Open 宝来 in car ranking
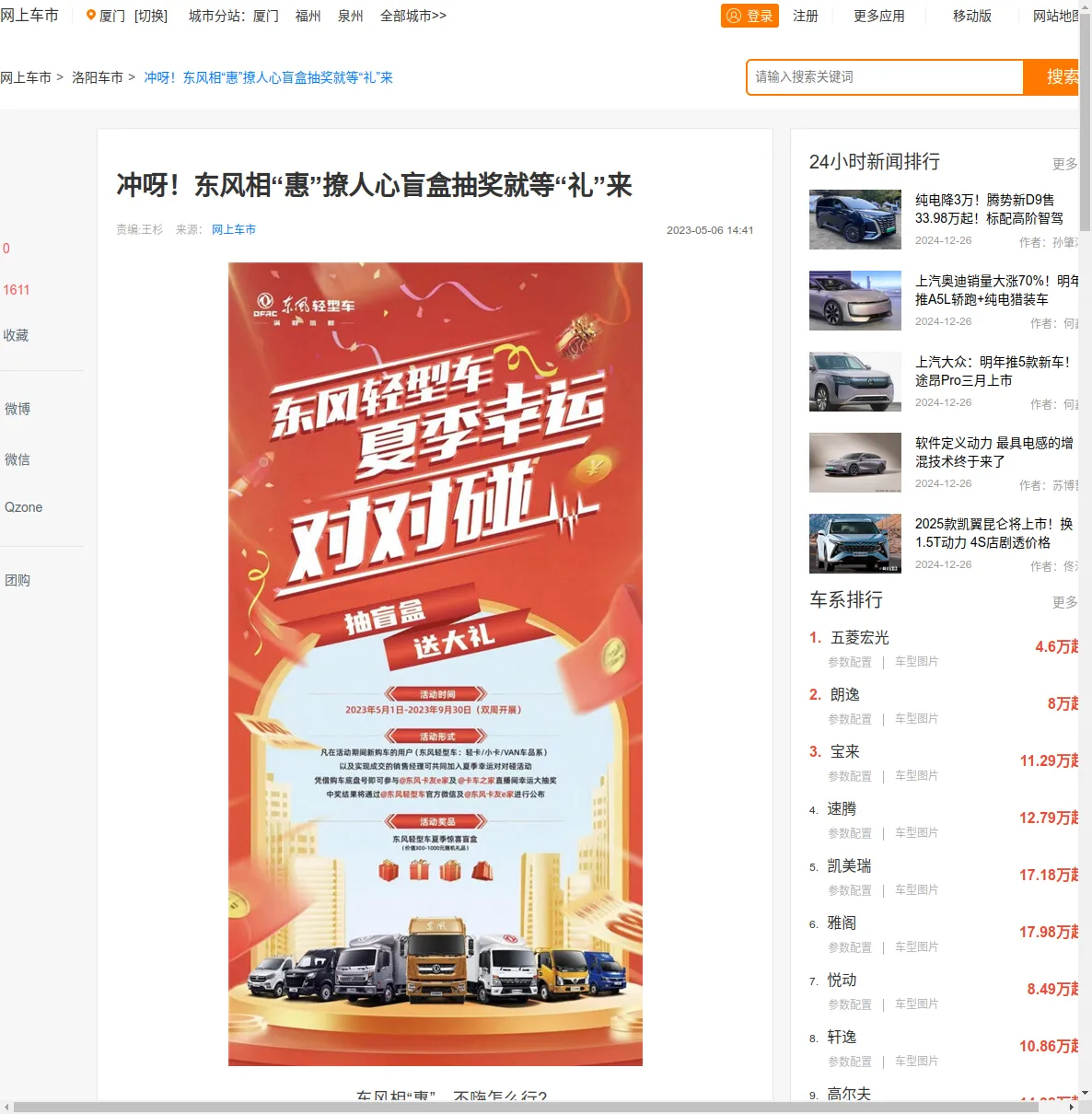 click(x=845, y=751)
